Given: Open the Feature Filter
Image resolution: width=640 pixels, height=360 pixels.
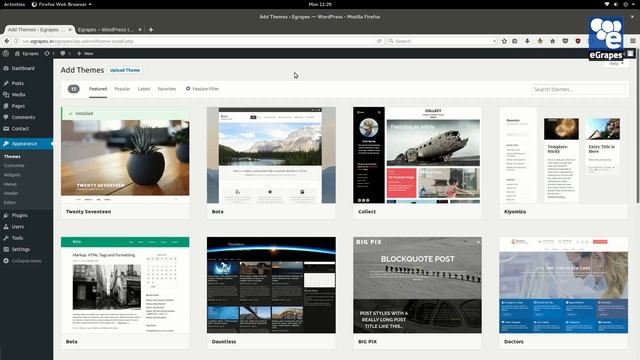Looking at the screenshot, I should click(x=202, y=89).
